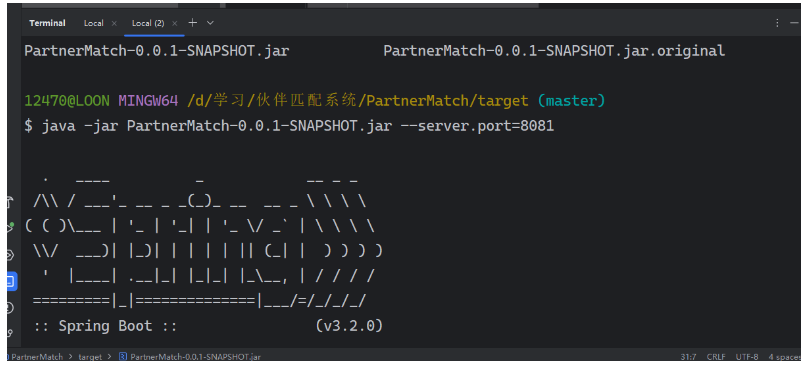Click the PartnerMatch-0.0.1-SNAPSHOT.jar breadcrumb
The image size is (811, 365).
tap(196, 357)
